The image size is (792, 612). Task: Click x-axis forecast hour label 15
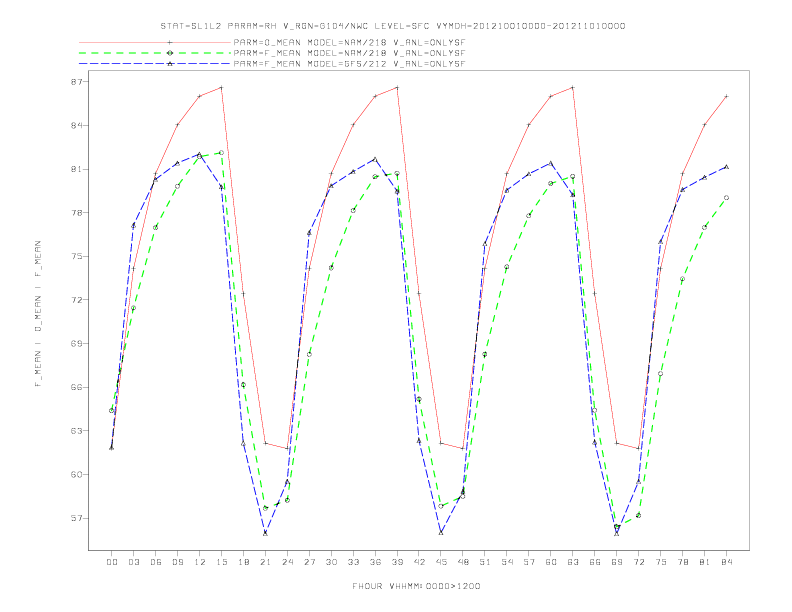click(221, 562)
